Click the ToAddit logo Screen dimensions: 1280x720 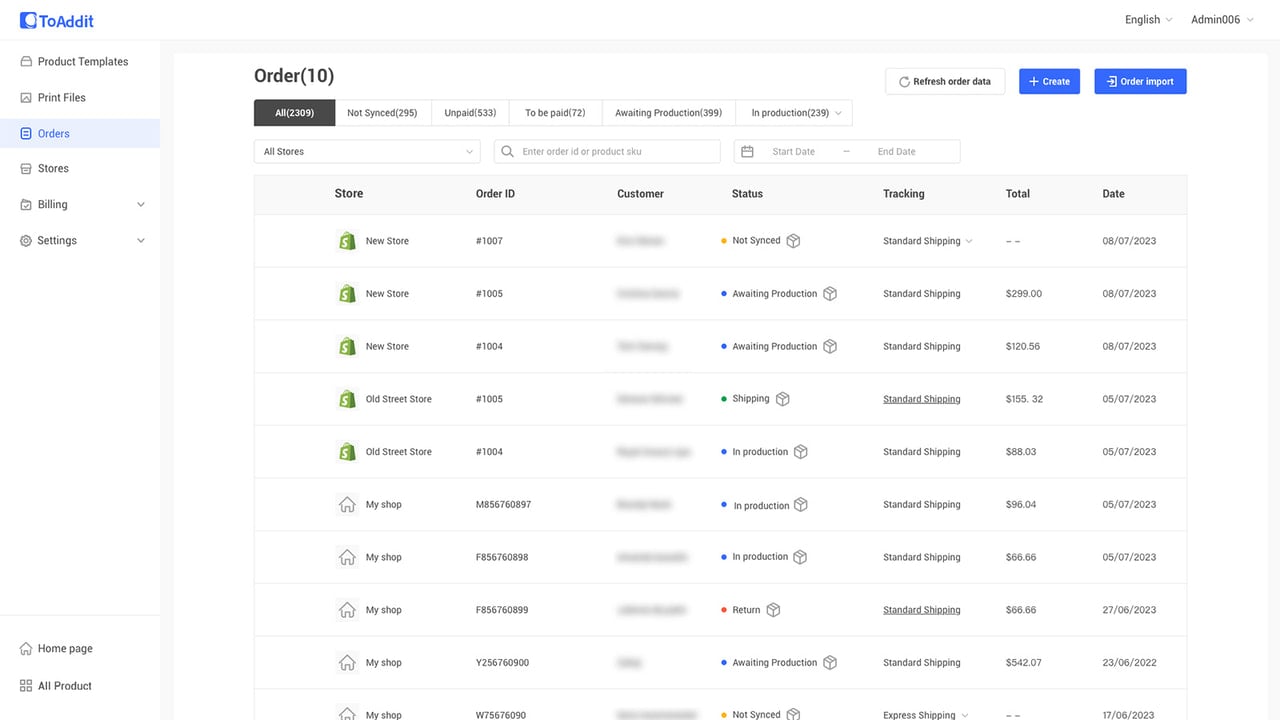[x=57, y=20]
